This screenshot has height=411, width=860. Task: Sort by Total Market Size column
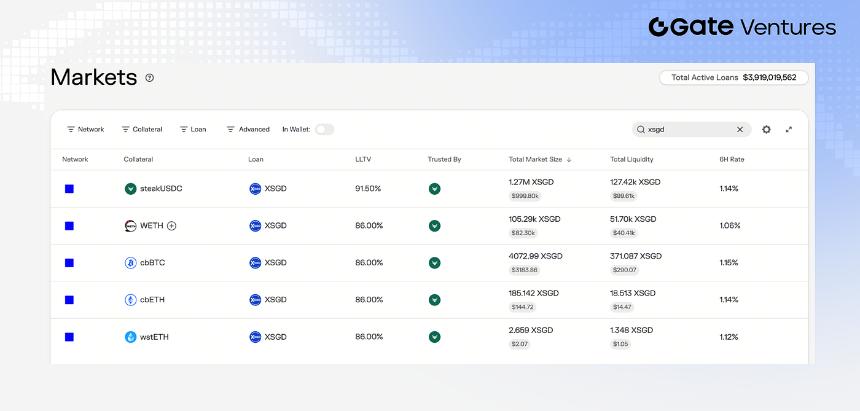540,160
